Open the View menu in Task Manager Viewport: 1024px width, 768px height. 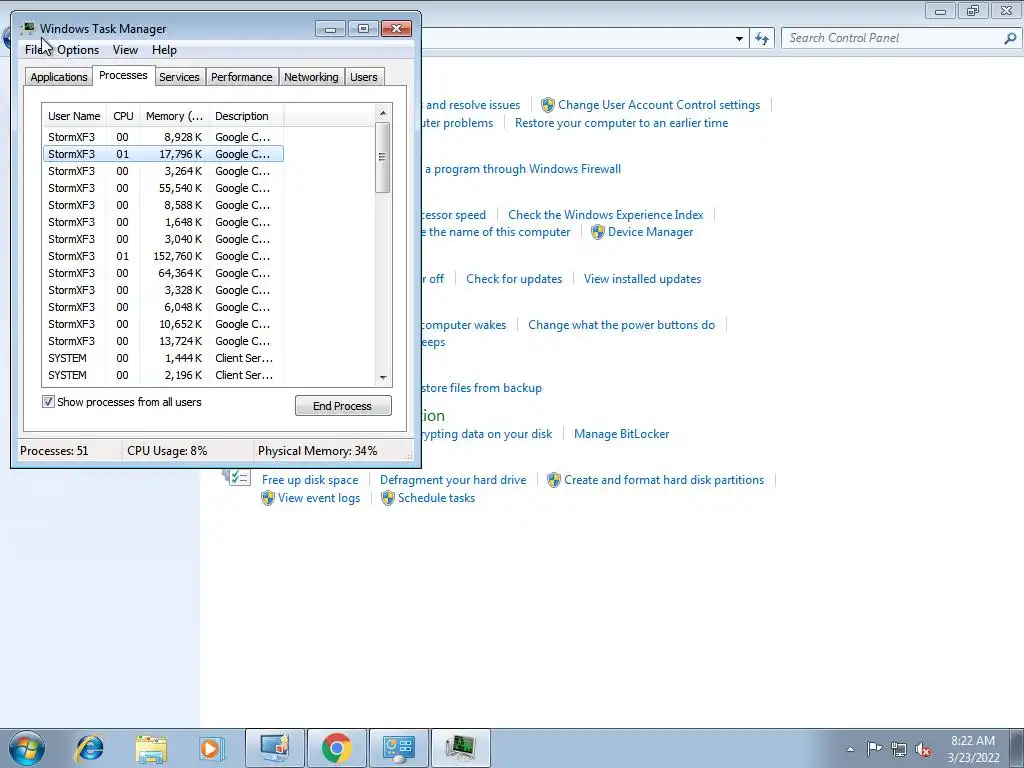125,50
